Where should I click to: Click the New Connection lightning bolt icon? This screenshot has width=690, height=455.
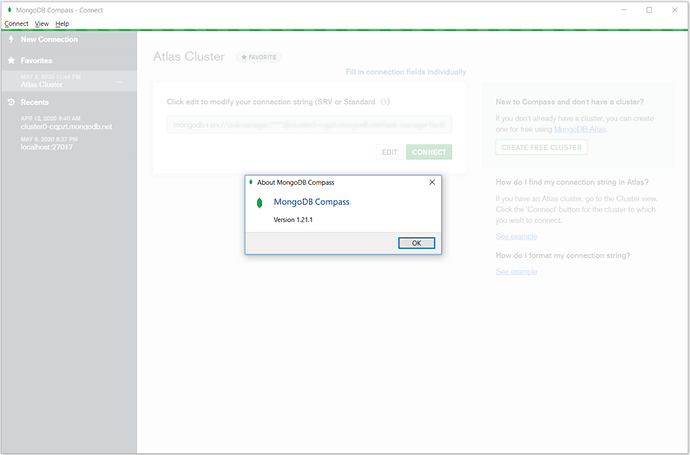point(11,39)
